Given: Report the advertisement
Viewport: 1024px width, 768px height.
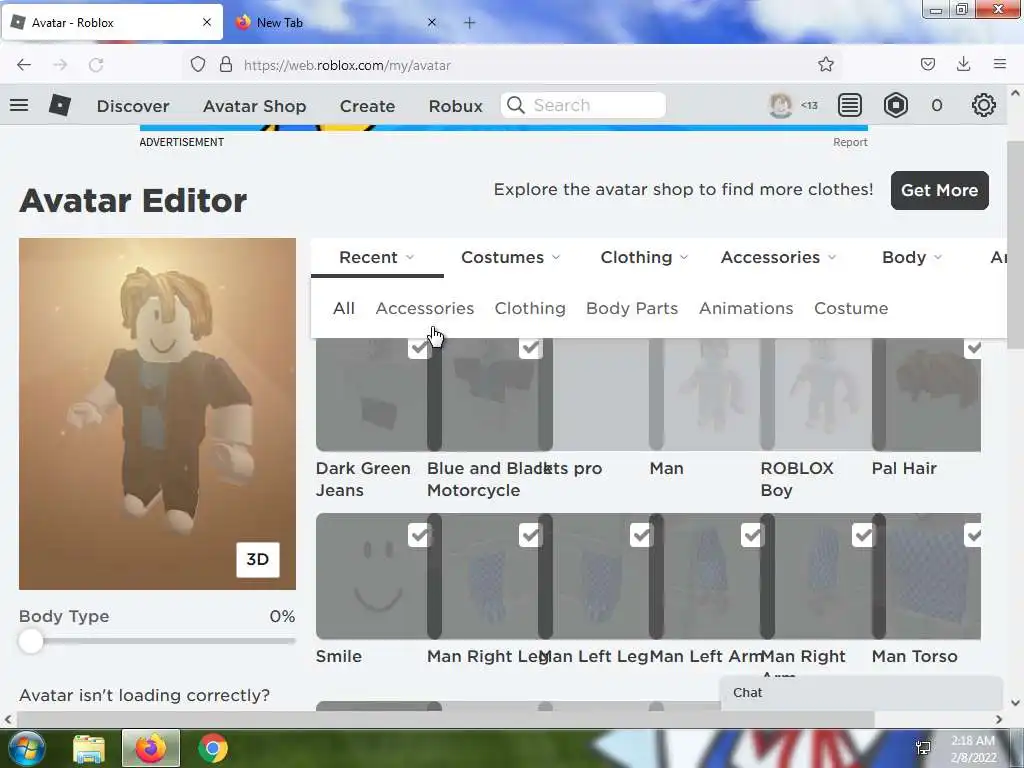Looking at the screenshot, I should tap(850, 142).
